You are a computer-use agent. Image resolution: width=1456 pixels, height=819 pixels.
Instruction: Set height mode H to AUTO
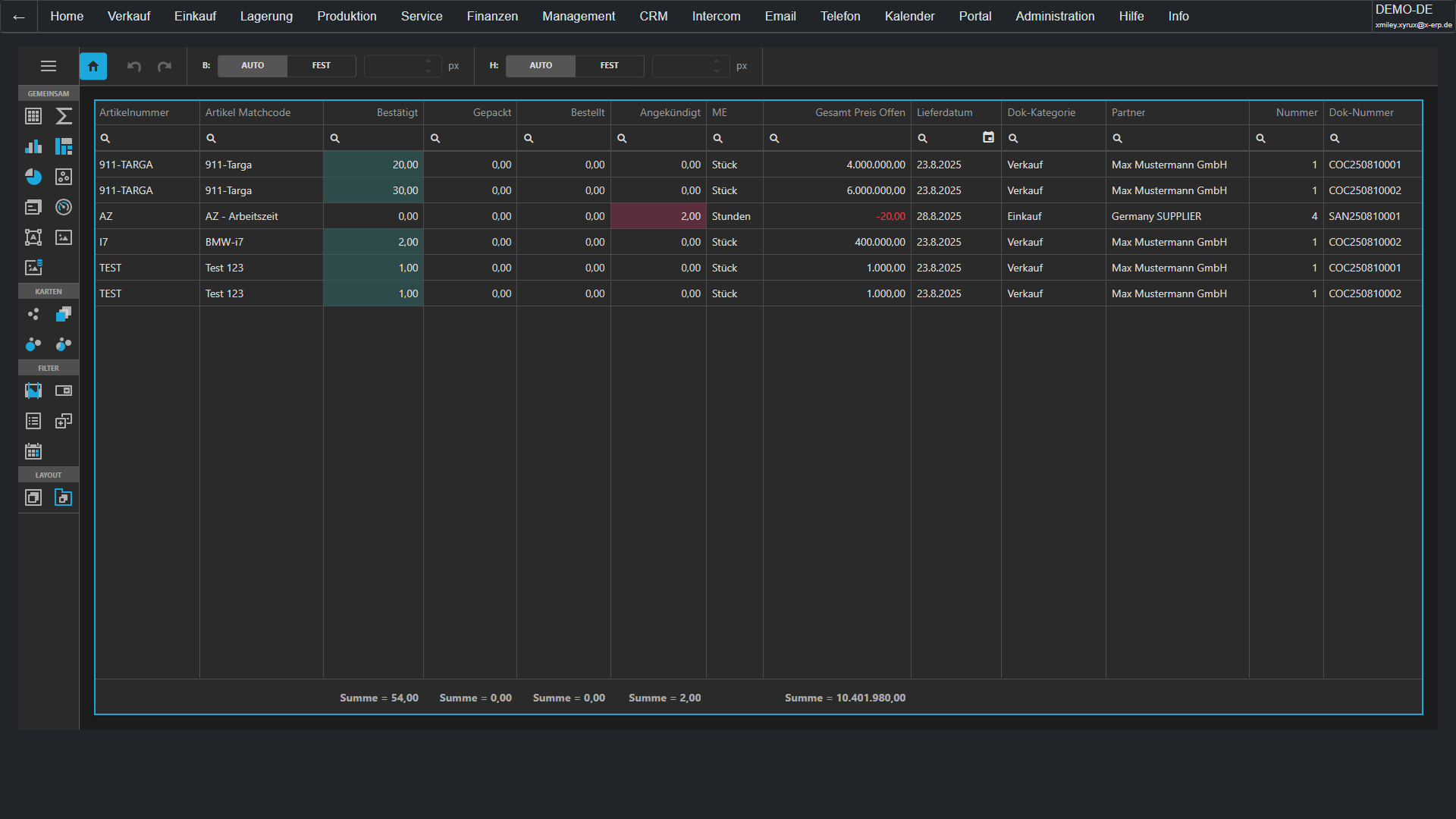tap(541, 66)
